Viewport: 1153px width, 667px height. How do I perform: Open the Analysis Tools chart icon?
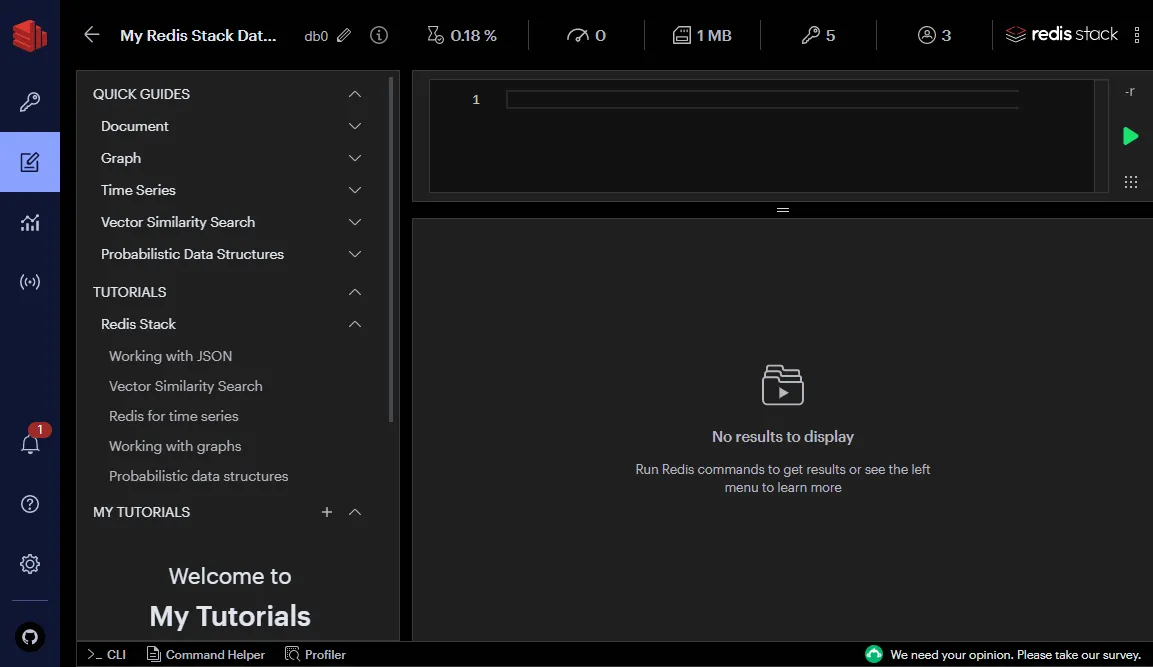(x=30, y=223)
